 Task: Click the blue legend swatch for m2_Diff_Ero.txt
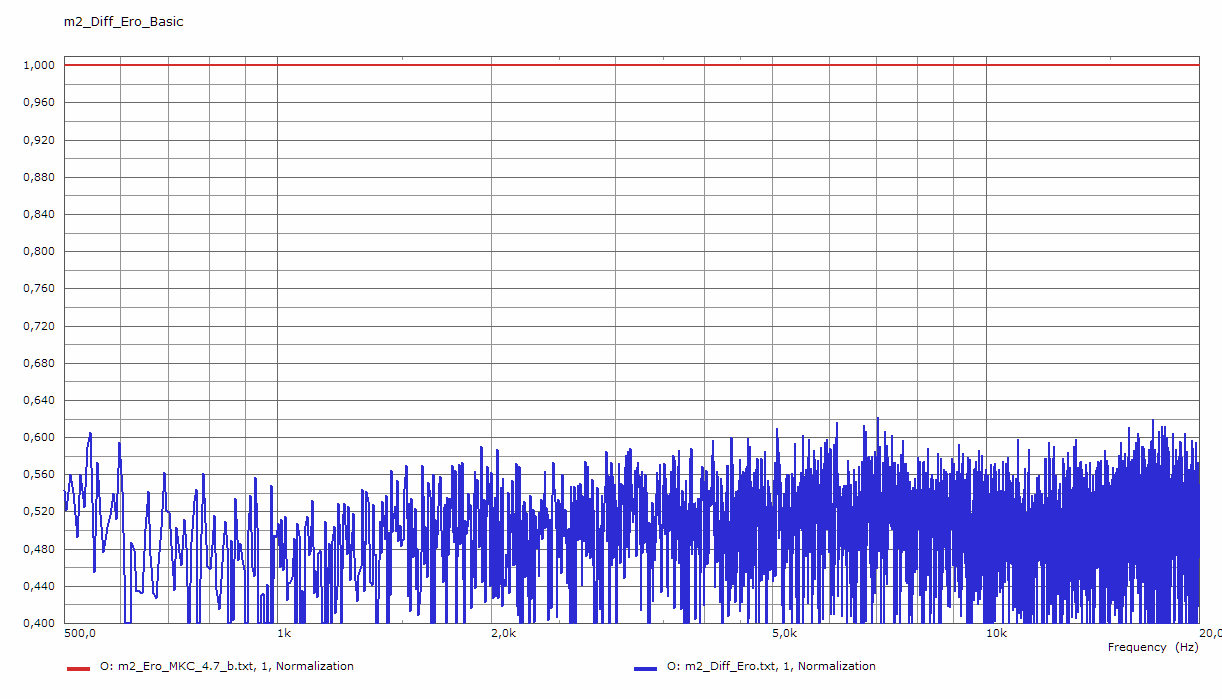pyautogui.click(x=645, y=667)
